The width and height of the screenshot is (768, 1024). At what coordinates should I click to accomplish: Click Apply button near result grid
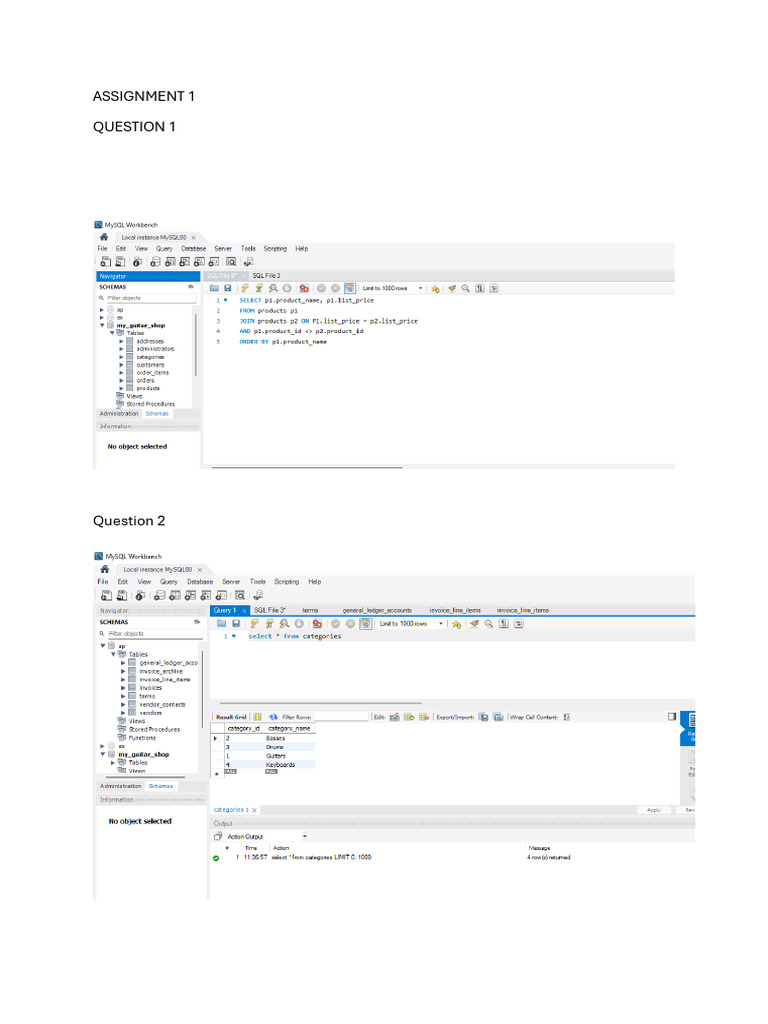pyautogui.click(x=654, y=810)
